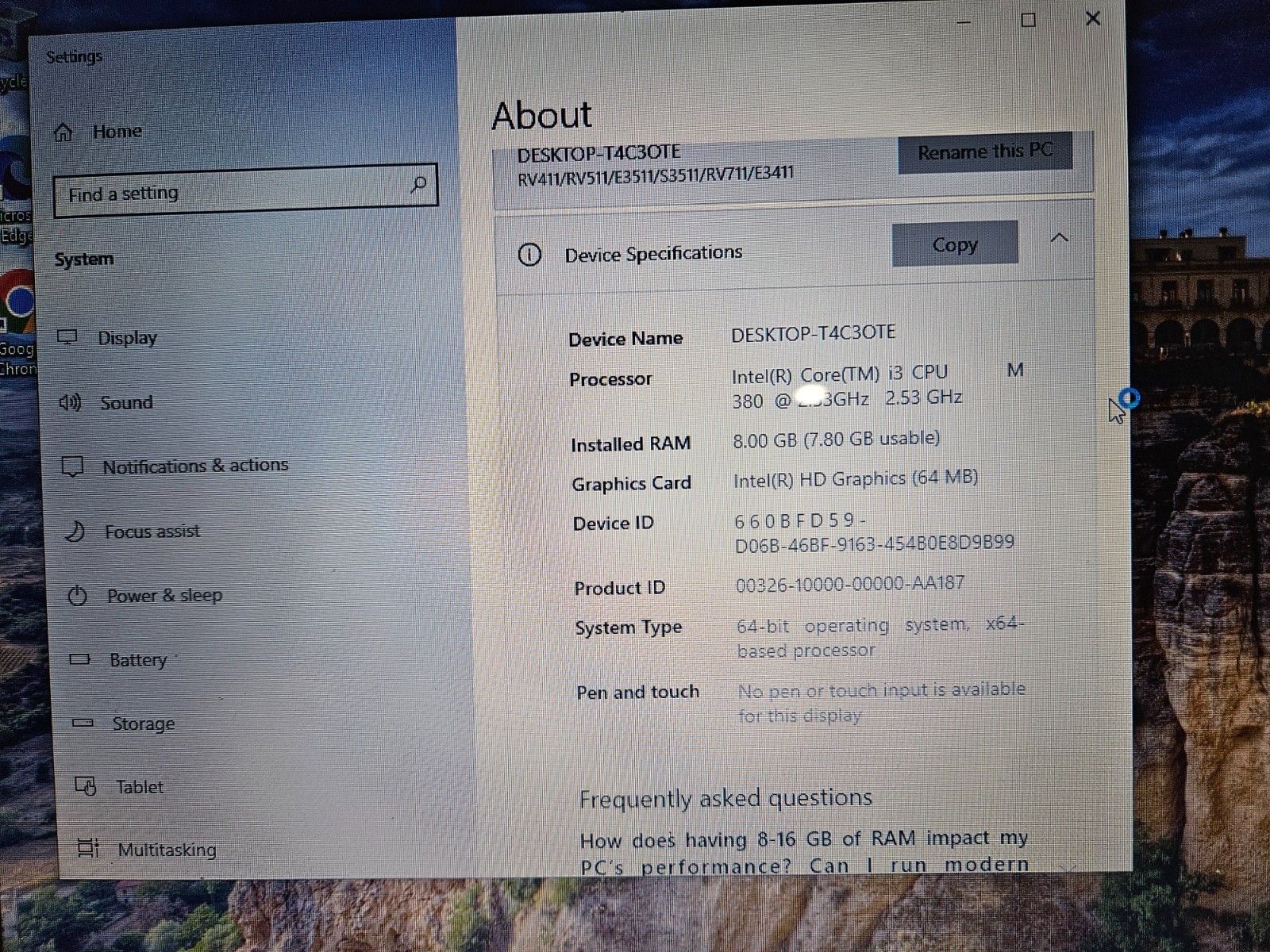This screenshot has height=952, width=1270.
Task: Select the Installed RAM value 8.00 GB
Action: coord(836,439)
